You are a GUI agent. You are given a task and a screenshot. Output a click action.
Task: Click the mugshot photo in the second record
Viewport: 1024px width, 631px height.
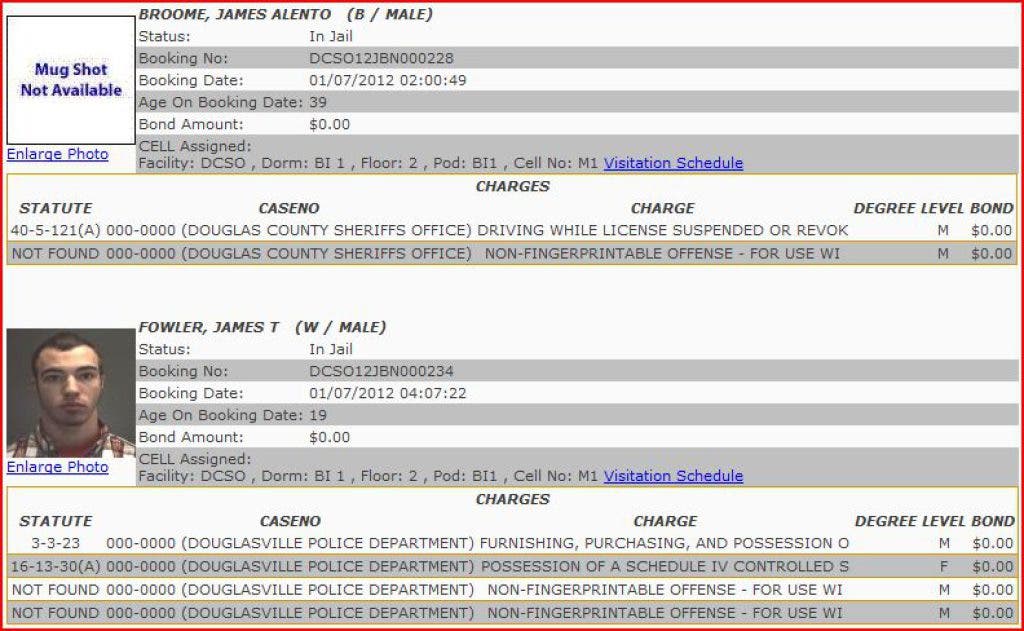point(71,393)
